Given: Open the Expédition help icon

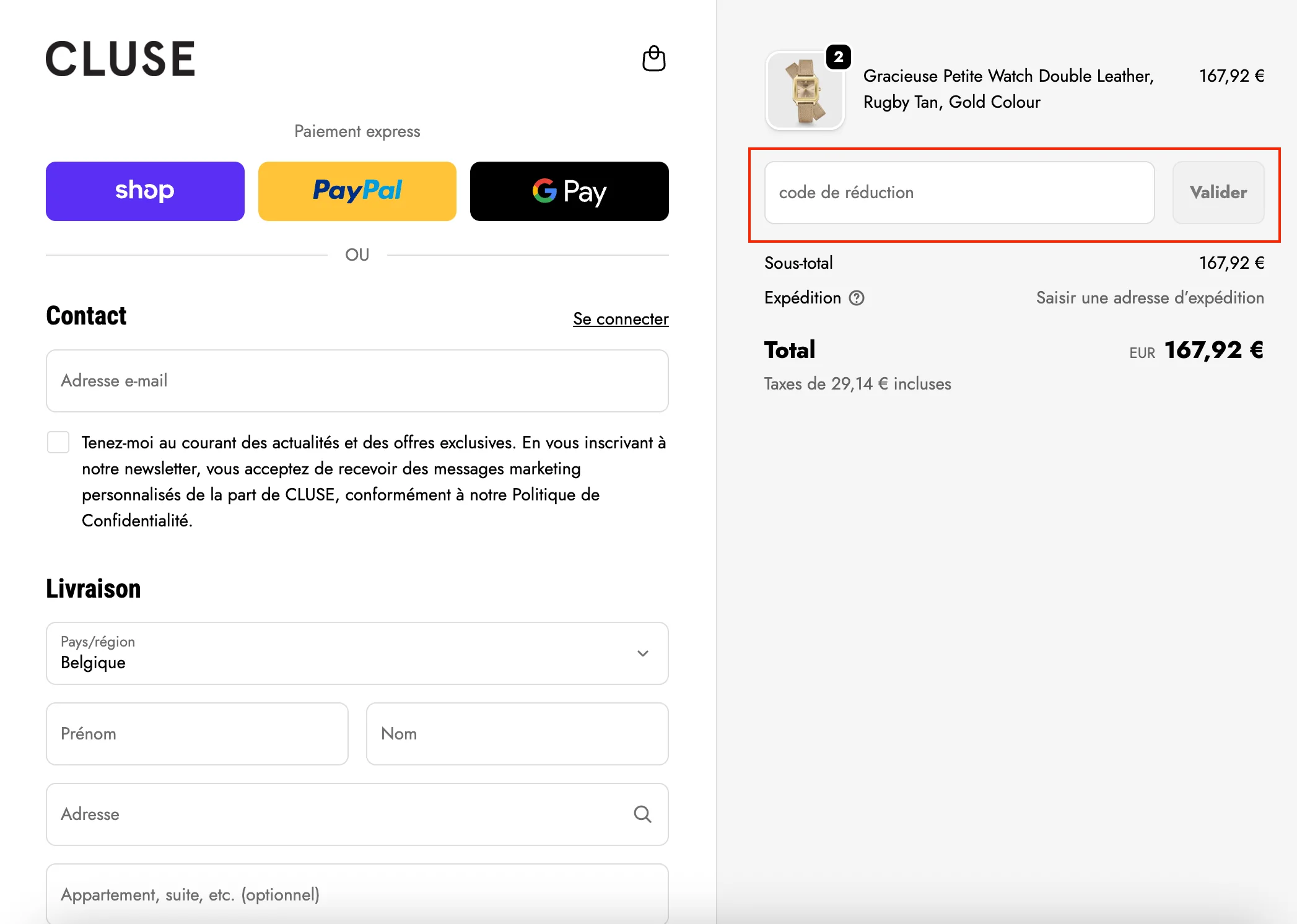Looking at the screenshot, I should pos(857,298).
